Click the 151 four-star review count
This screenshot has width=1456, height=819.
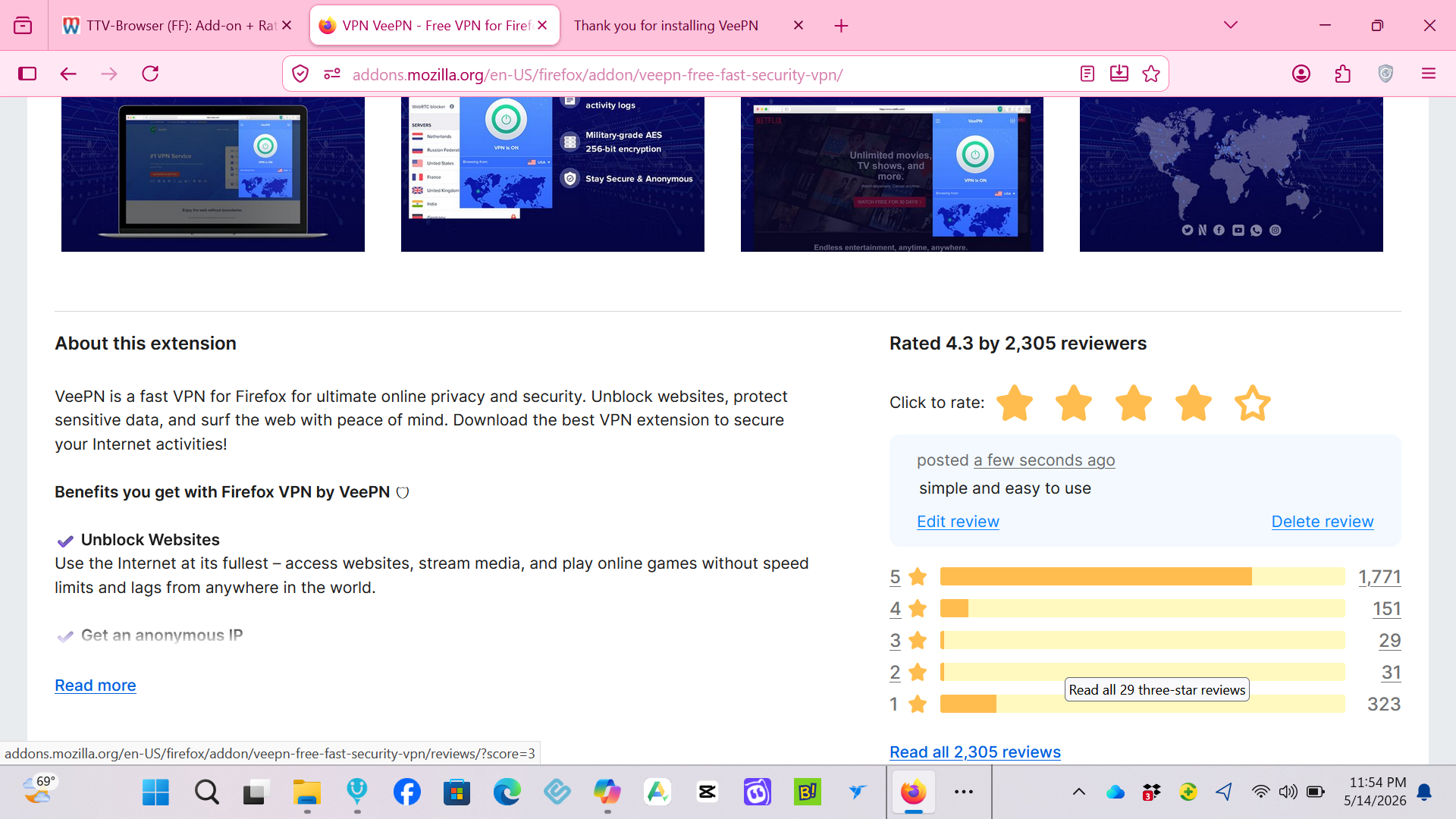[x=1386, y=609]
